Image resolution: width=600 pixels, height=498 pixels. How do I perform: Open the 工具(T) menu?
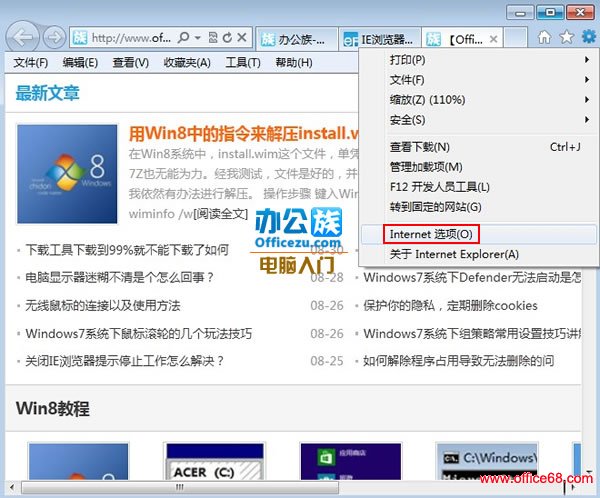(243, 62)
